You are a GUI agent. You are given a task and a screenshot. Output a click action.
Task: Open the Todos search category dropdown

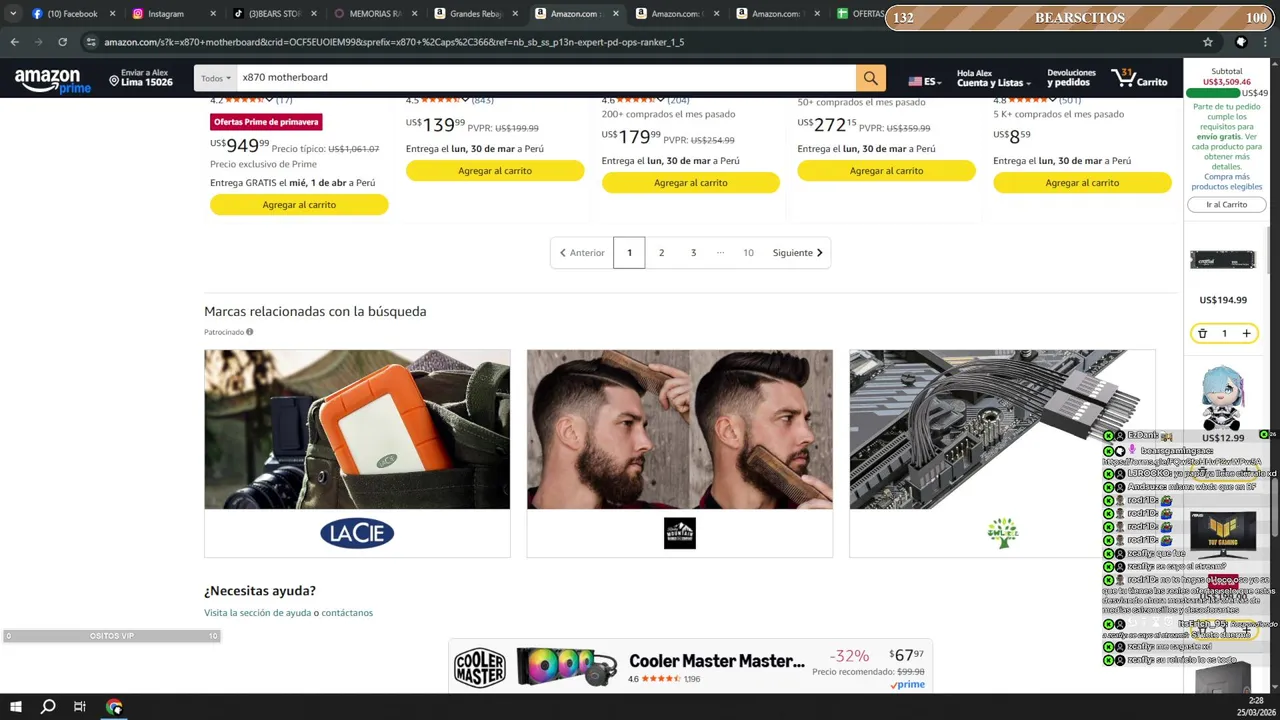[x=216, y=78]
